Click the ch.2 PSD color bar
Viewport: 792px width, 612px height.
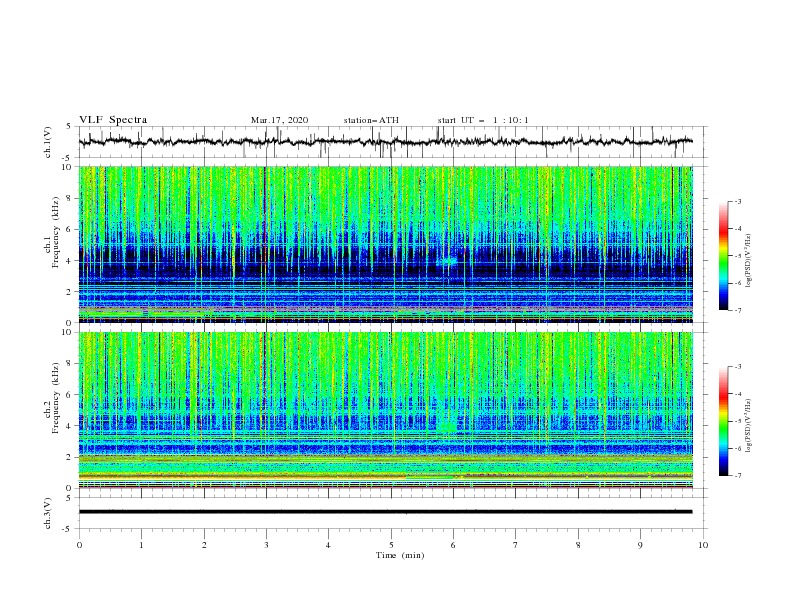(723, 421)
